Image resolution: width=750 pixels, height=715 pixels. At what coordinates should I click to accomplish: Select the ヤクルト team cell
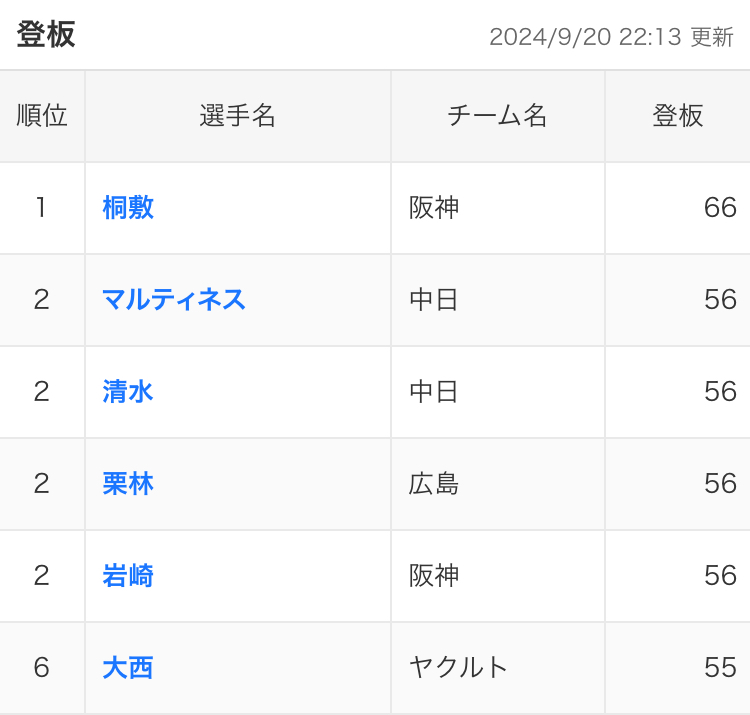(459, 668)
